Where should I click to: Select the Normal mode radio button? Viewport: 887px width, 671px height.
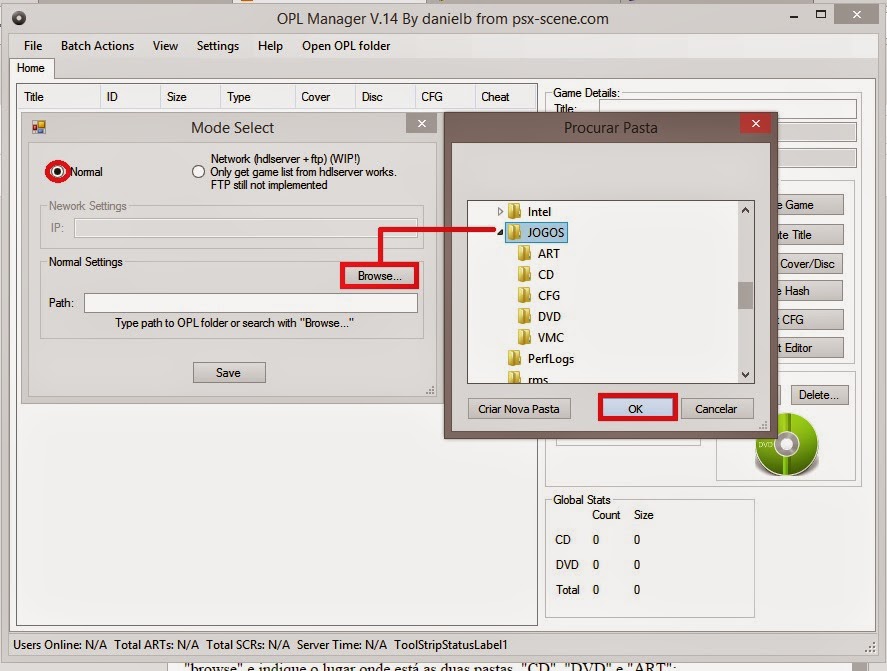pyautogui.click(x=58, y=171)
